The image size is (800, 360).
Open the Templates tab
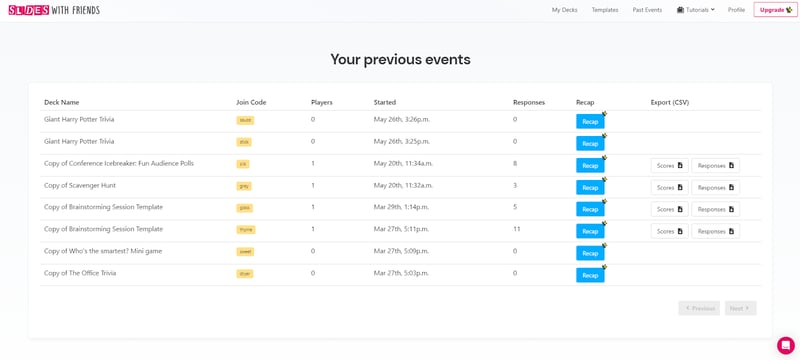tap(605, 10)
